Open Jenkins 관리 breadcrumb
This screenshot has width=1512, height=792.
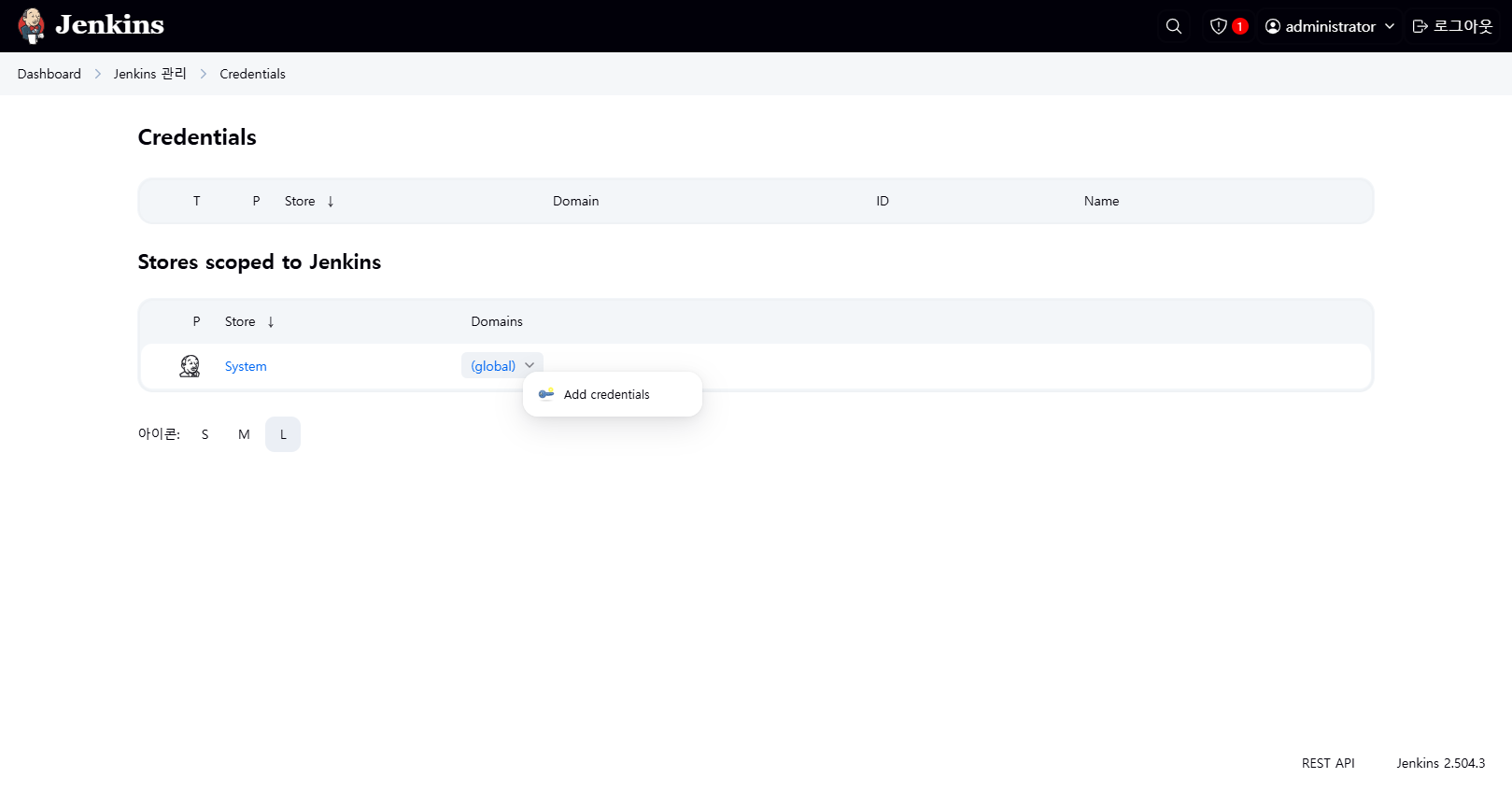[150, 74]
